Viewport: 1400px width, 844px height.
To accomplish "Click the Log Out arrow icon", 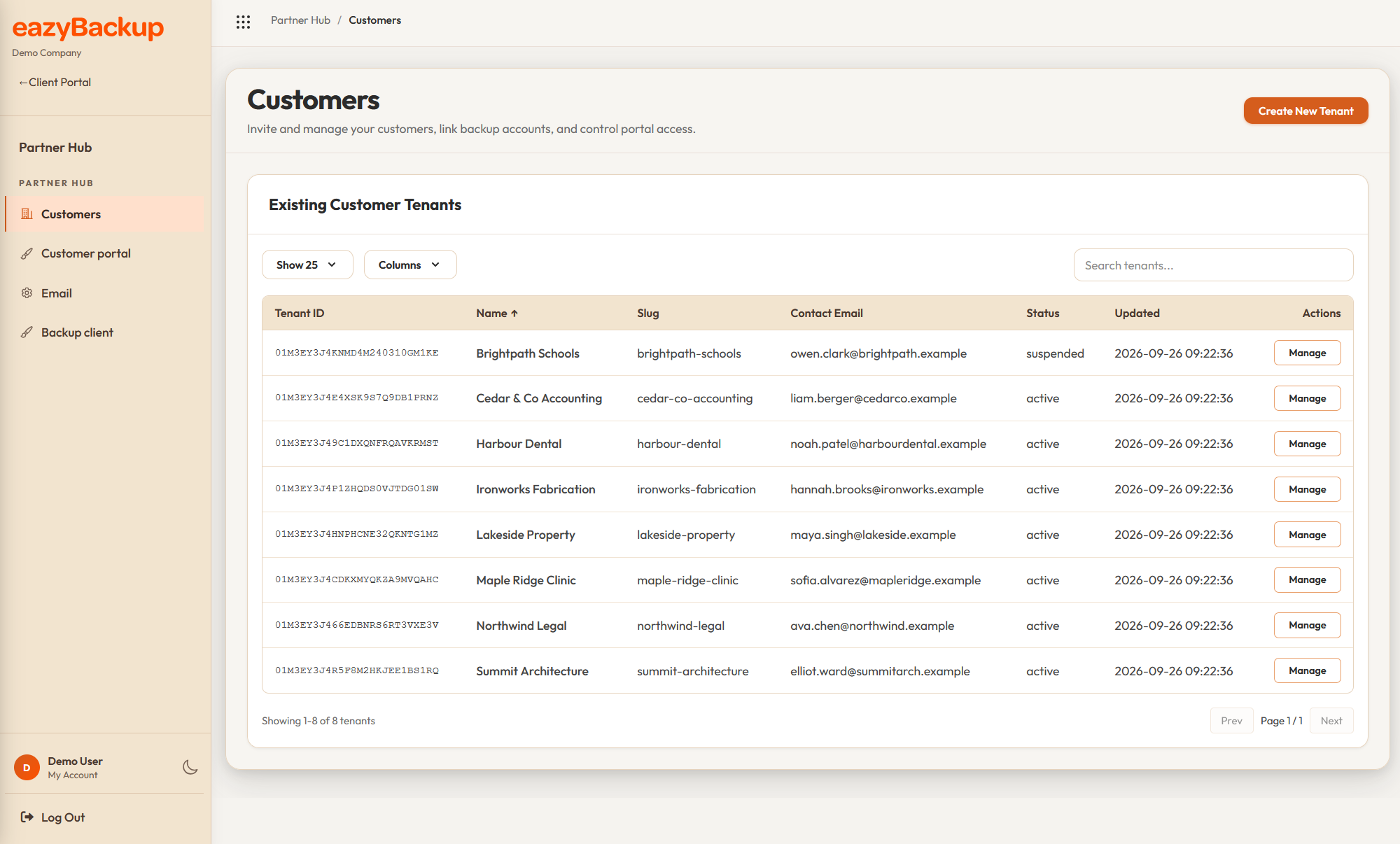I will 27,817.
